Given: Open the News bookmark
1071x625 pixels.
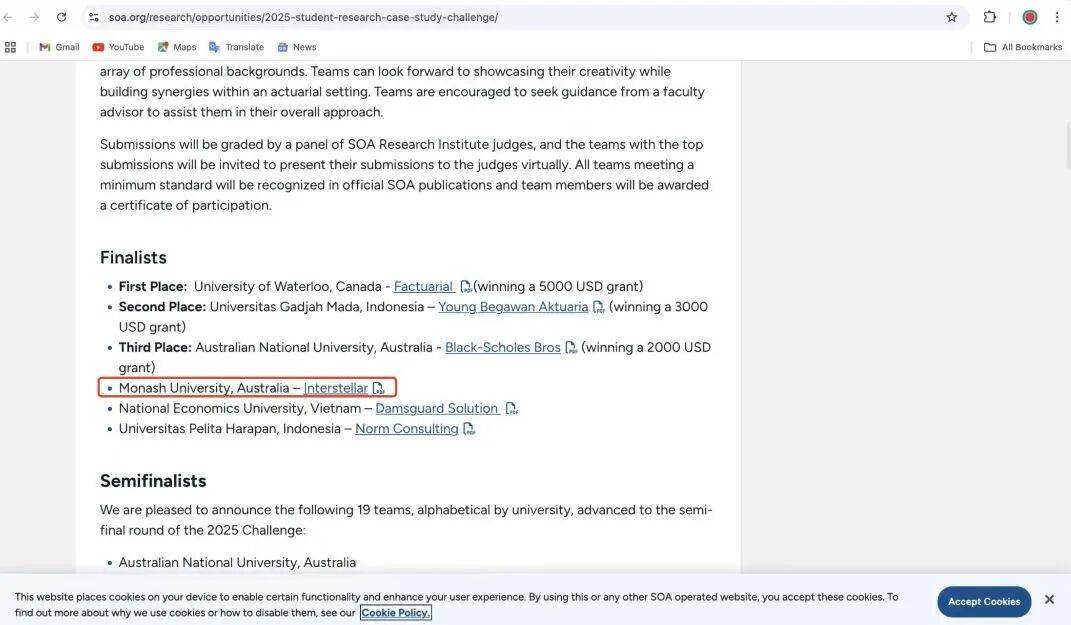Looking at the screenshot, I should click(296, 47).
